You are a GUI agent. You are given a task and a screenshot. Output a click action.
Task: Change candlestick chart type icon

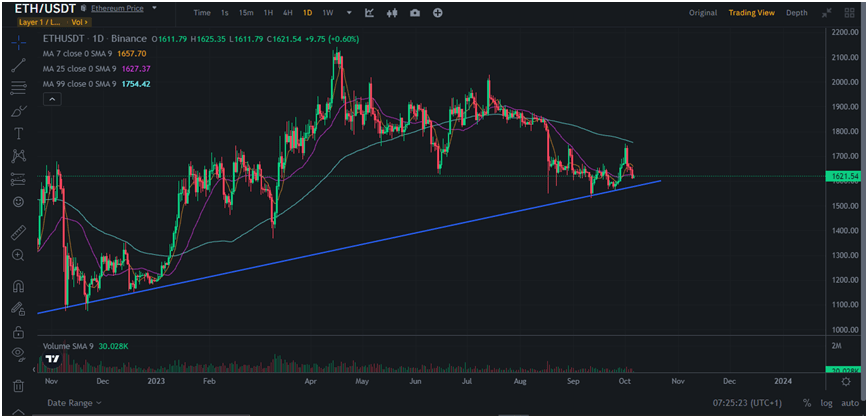coord(392,13)
